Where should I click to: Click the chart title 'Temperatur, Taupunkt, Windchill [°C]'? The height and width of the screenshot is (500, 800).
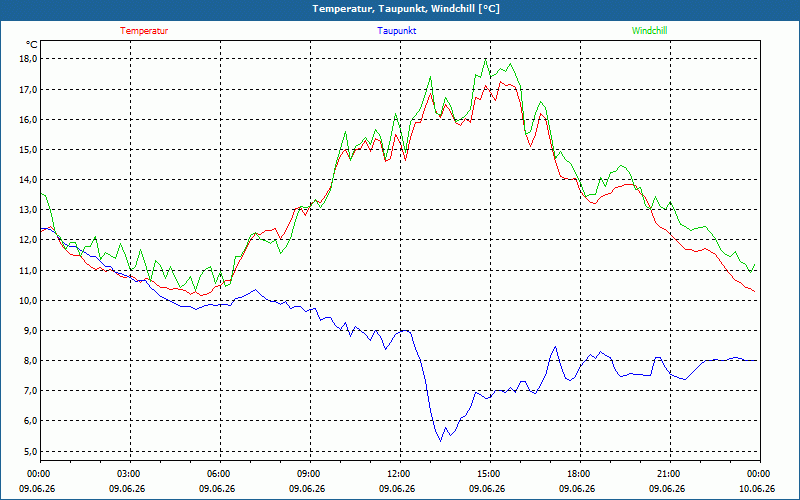(x=406, y=9)
